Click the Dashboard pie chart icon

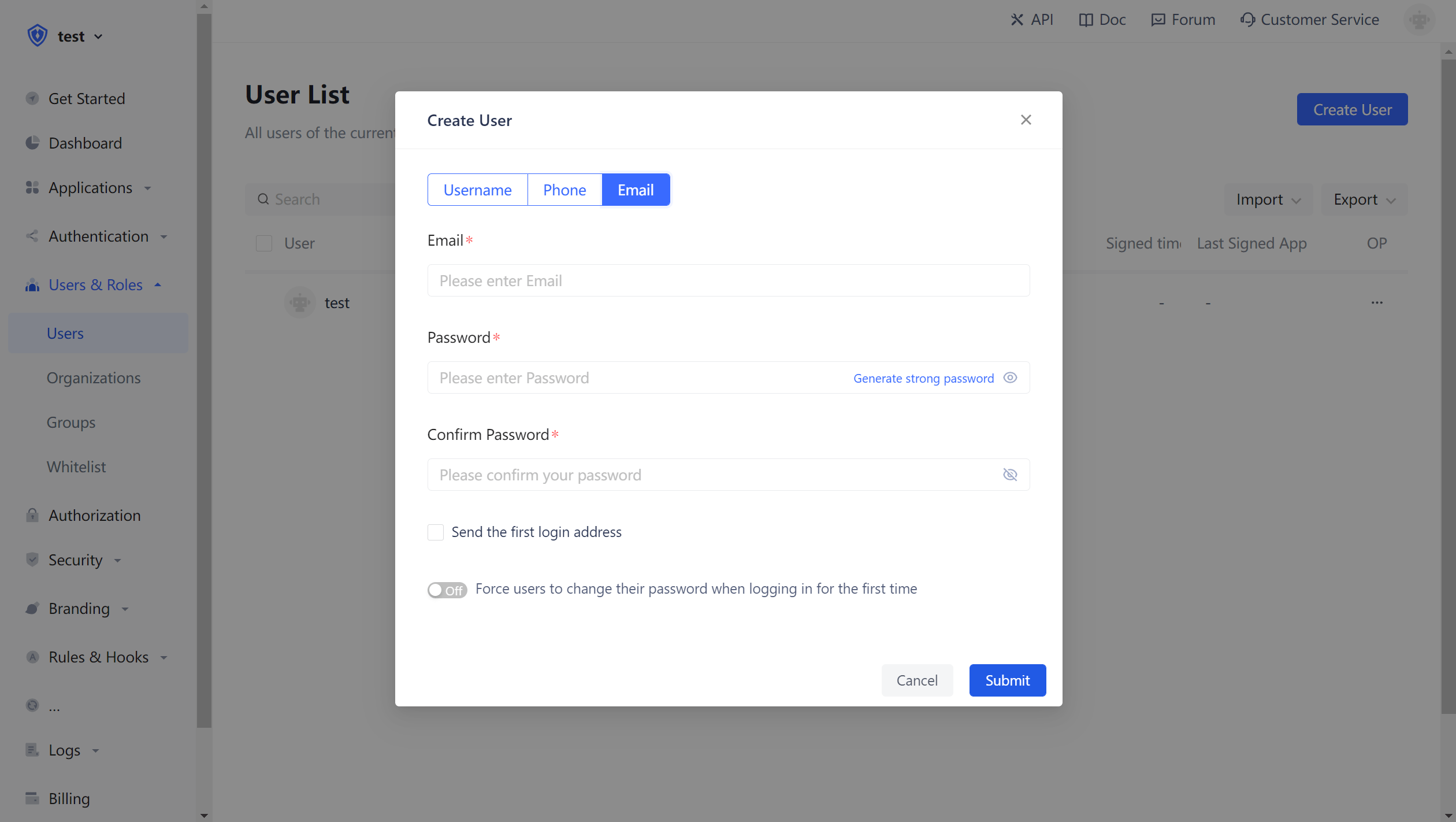tap(32, 143)
